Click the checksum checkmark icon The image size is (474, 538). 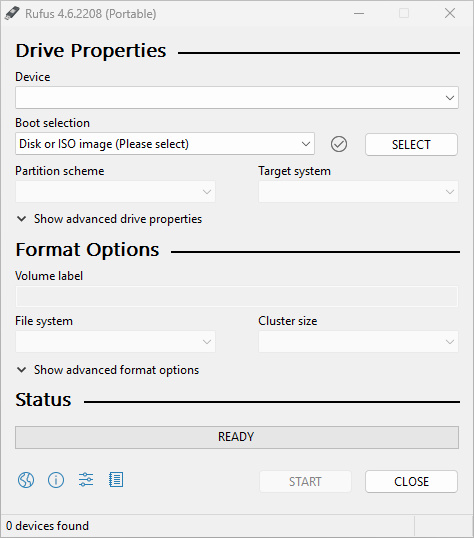[339, 144]
